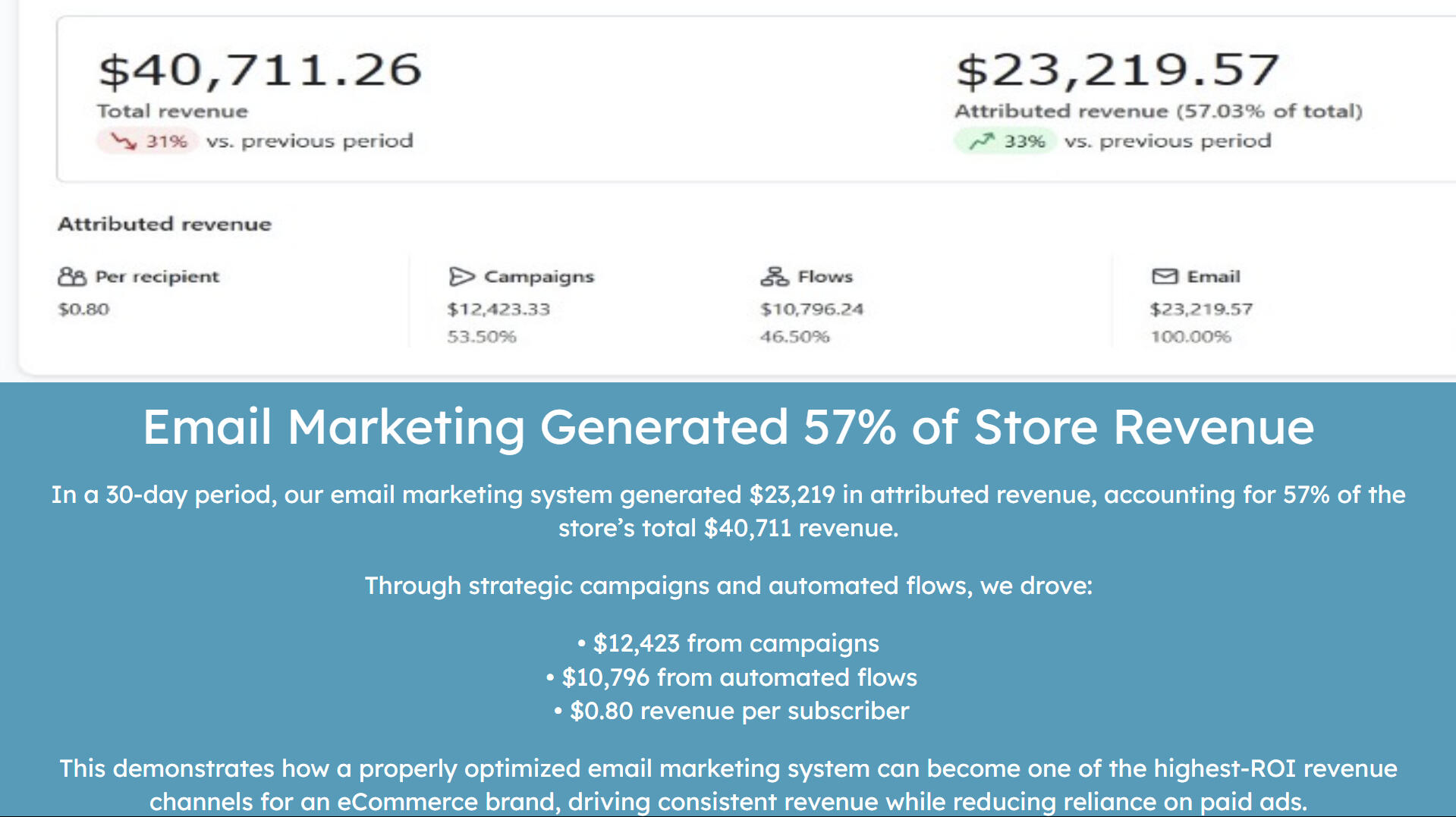Click the Campaigns amount $12,423.33

pyautogui.click(x=498, y=310)
